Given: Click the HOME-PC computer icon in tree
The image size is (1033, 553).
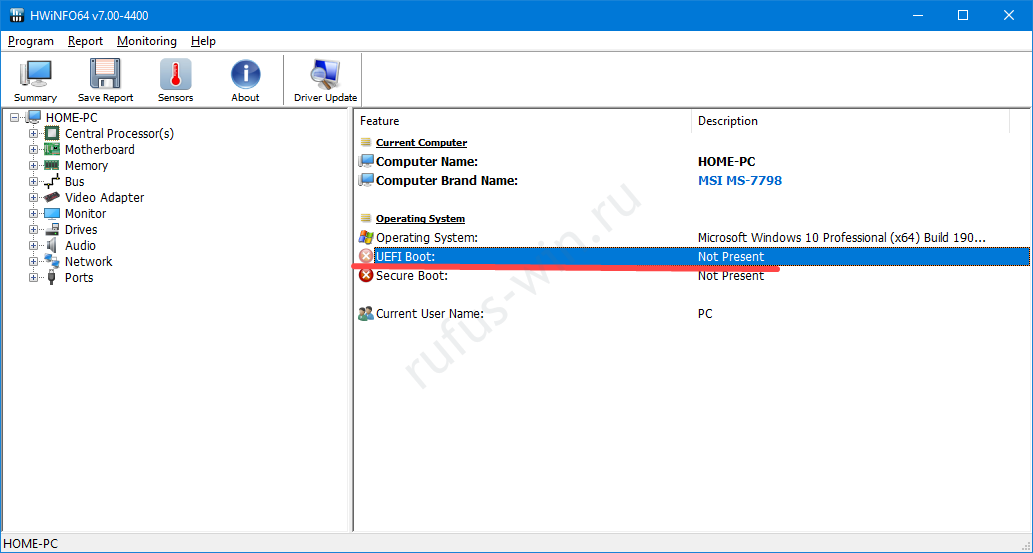Looking at the screenshot, I should point(34,117).
